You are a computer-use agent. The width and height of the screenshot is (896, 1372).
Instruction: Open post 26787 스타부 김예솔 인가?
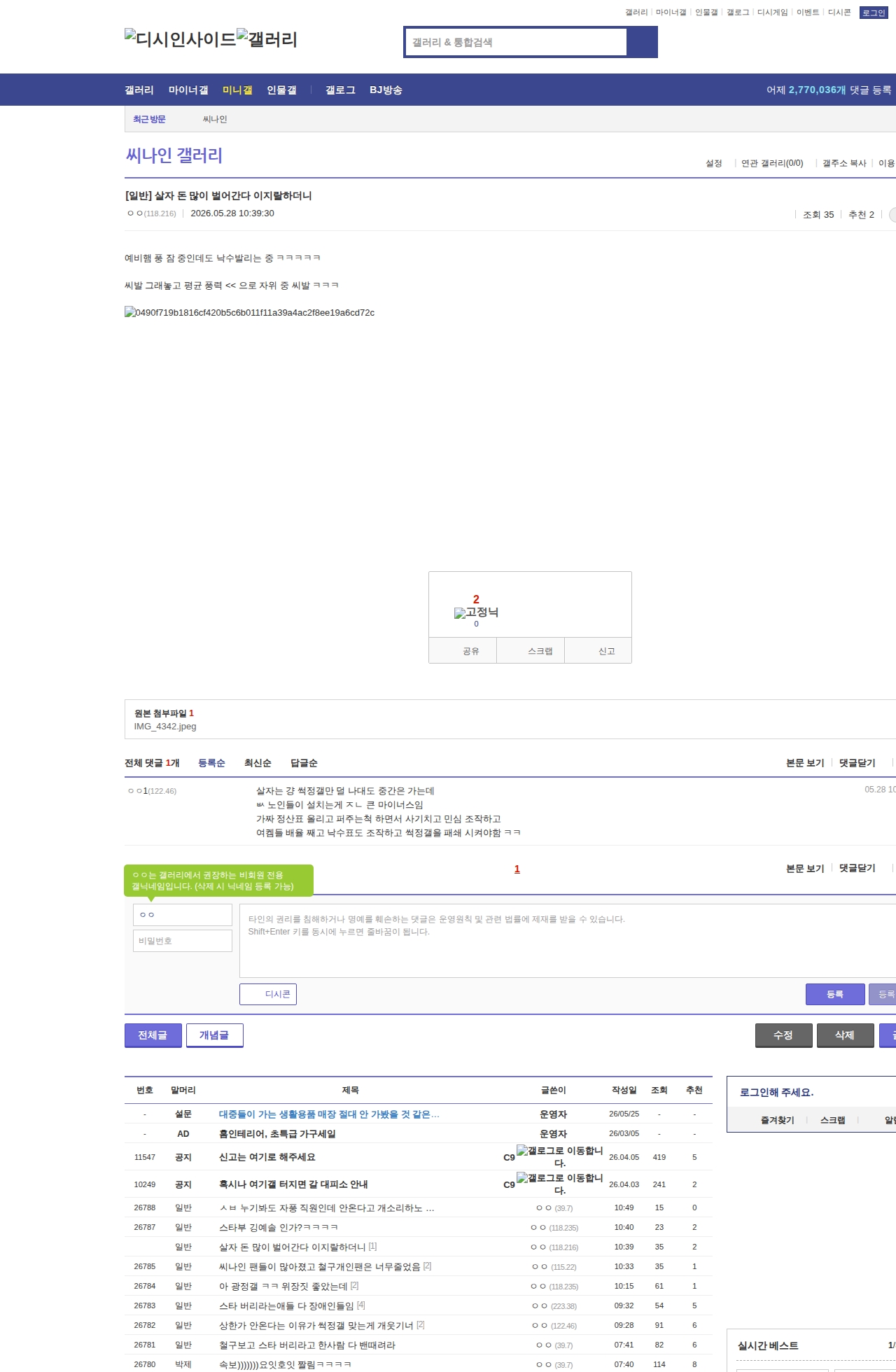pyautogui.click(x=279, y=1227)
